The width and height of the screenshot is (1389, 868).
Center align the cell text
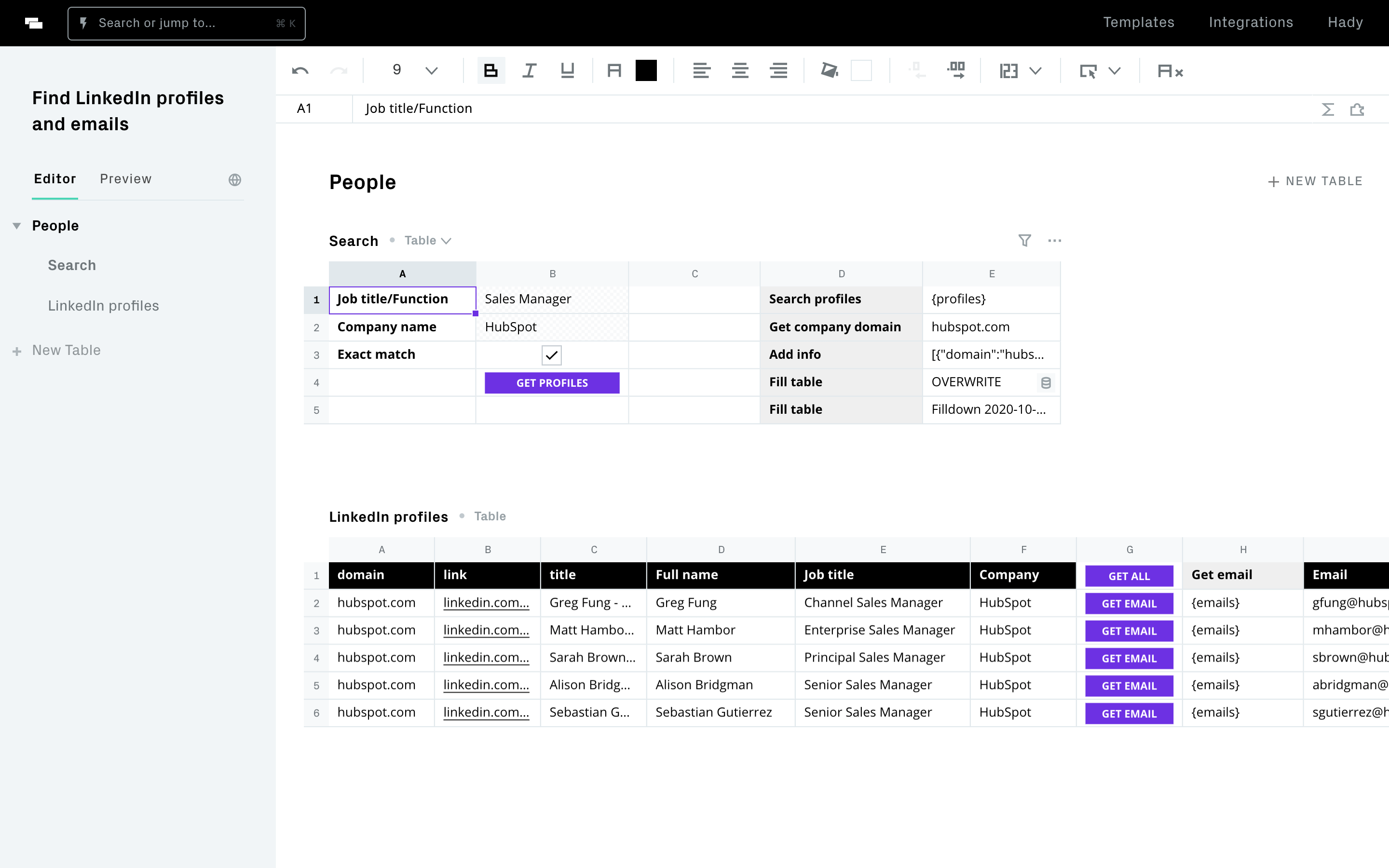click(740, 71)
